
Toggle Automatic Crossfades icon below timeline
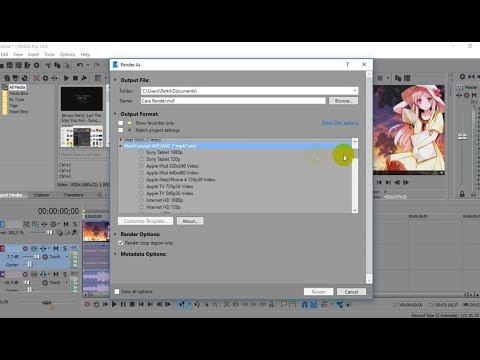[314, 304]
